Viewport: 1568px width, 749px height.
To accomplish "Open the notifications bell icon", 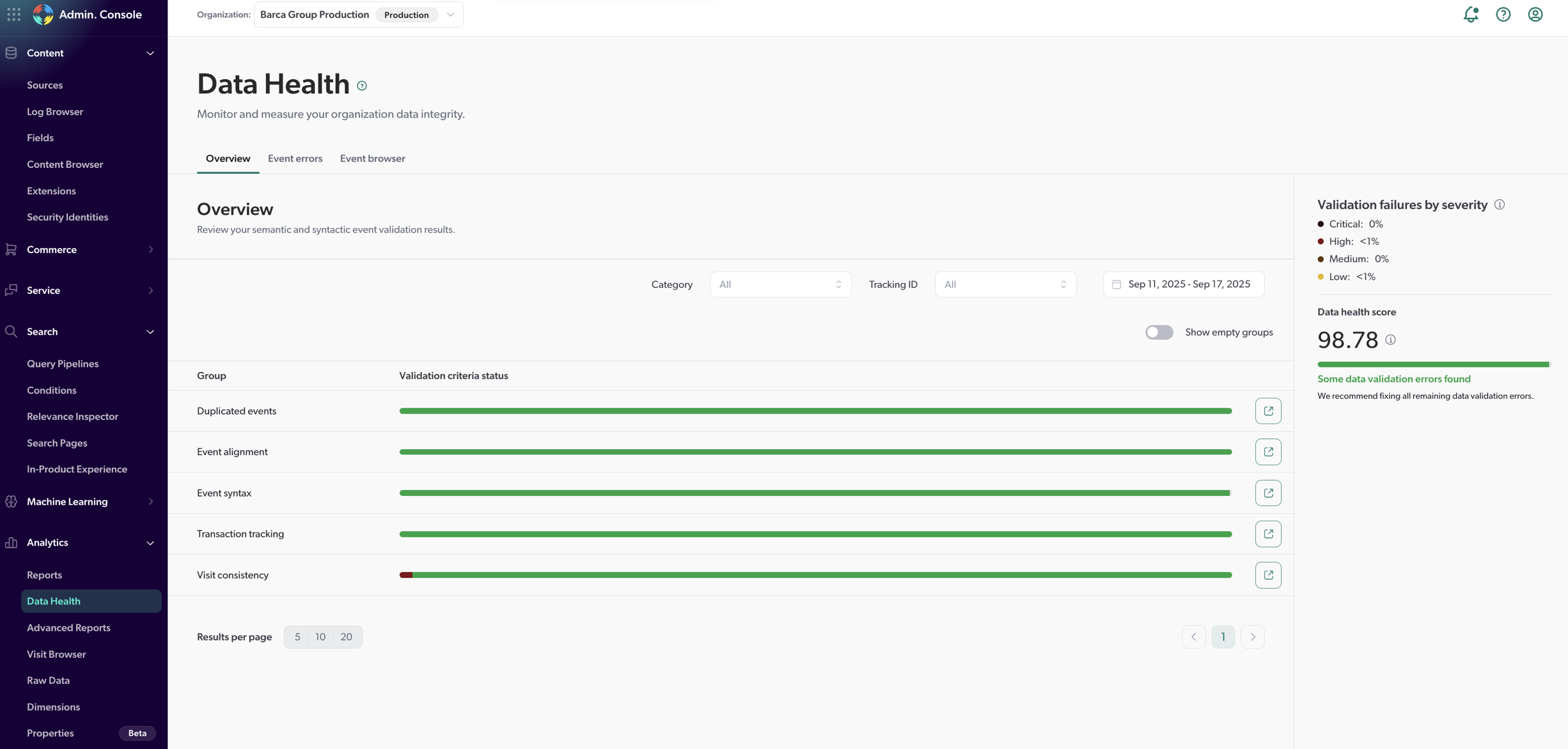I will pyautogui.click(x=1471, y=14).
